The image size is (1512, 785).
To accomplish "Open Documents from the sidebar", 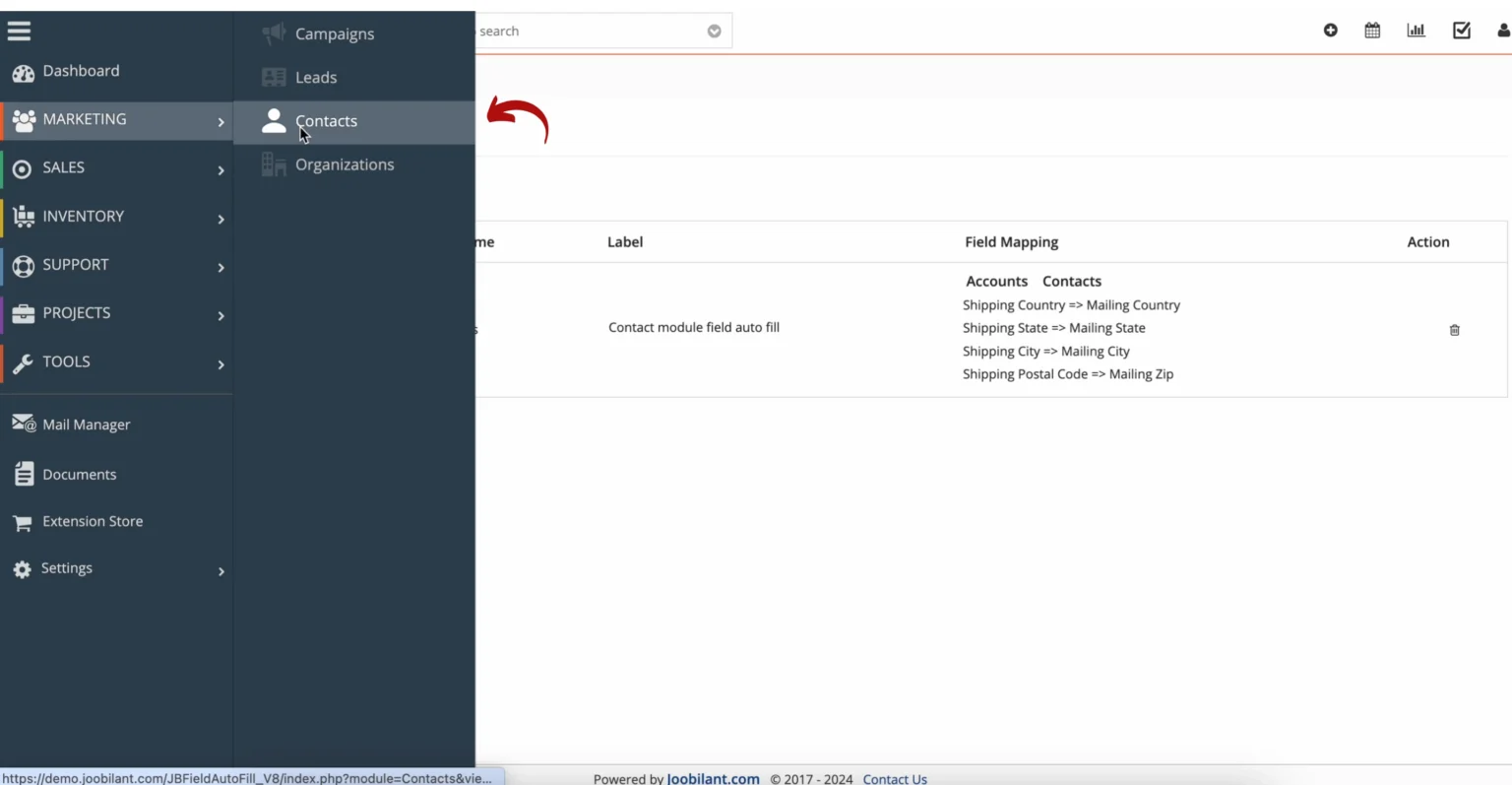I will [77, 474].
